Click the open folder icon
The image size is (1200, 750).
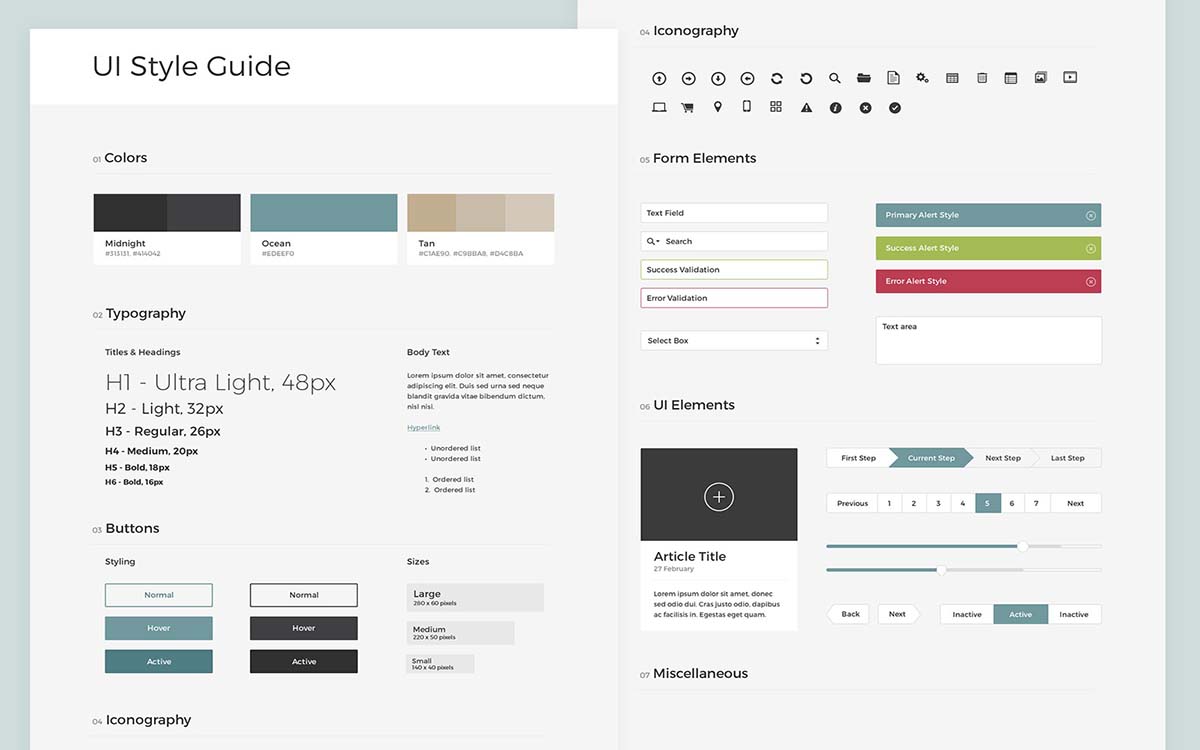[864, 78]
